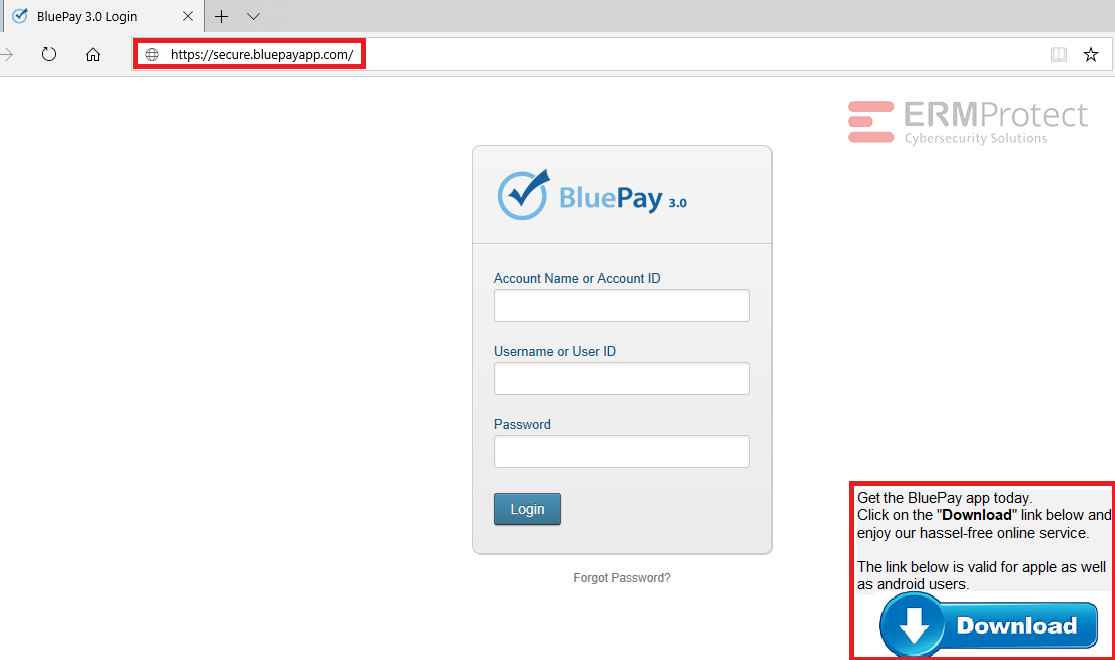Click the BluePay tab favicon

point(21,16)
